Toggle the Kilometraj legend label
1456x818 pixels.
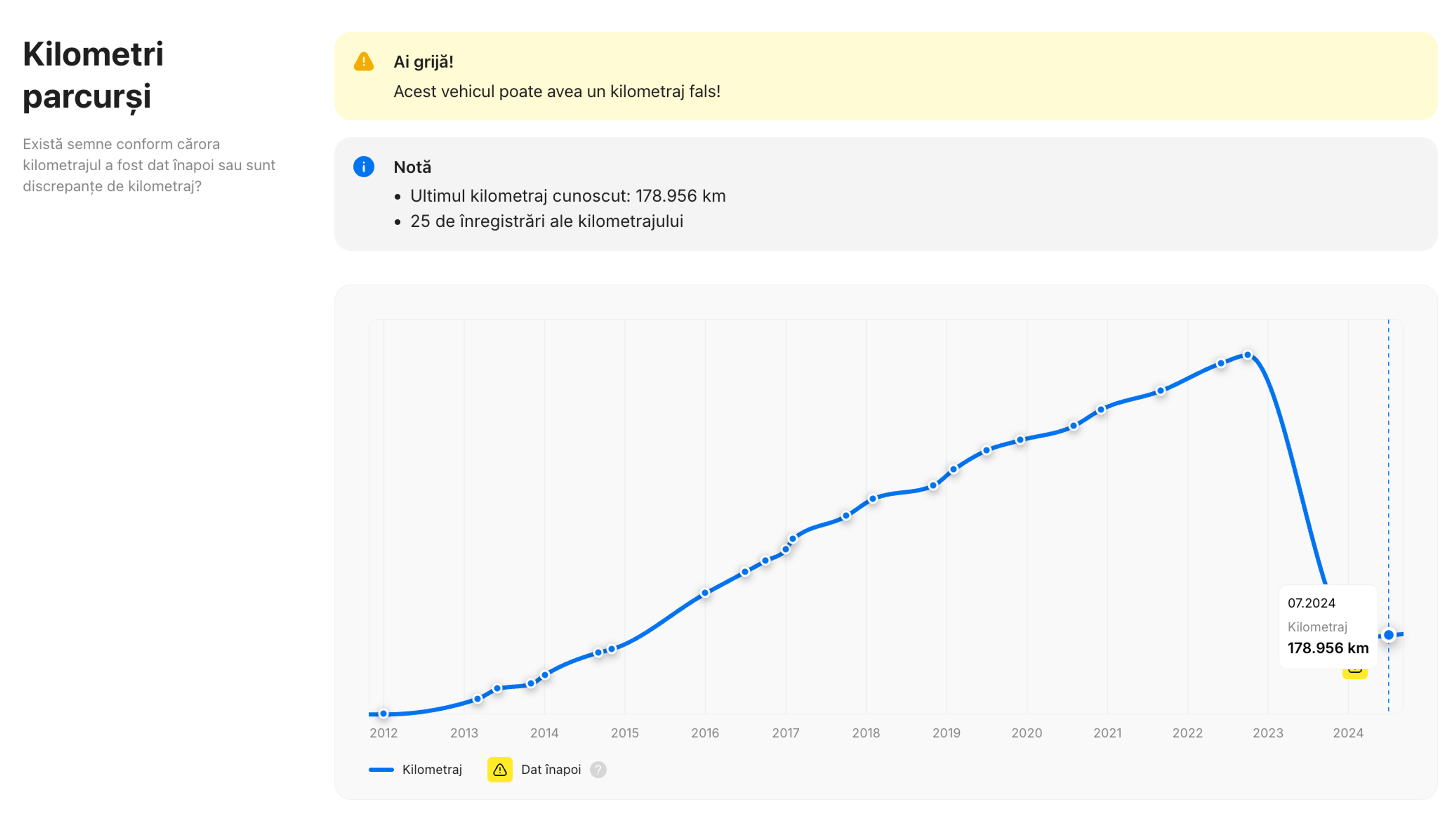[x=432, y=769]
